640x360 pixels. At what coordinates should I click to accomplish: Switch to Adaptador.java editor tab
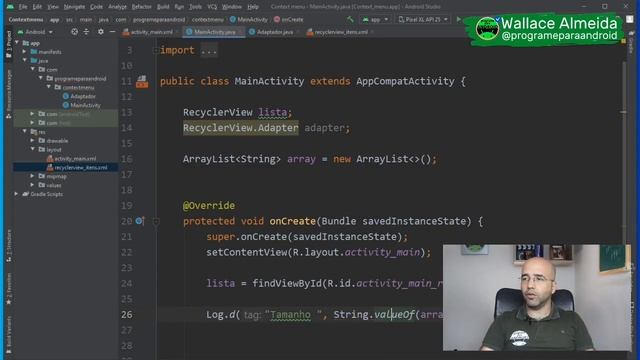click(274, 32)
